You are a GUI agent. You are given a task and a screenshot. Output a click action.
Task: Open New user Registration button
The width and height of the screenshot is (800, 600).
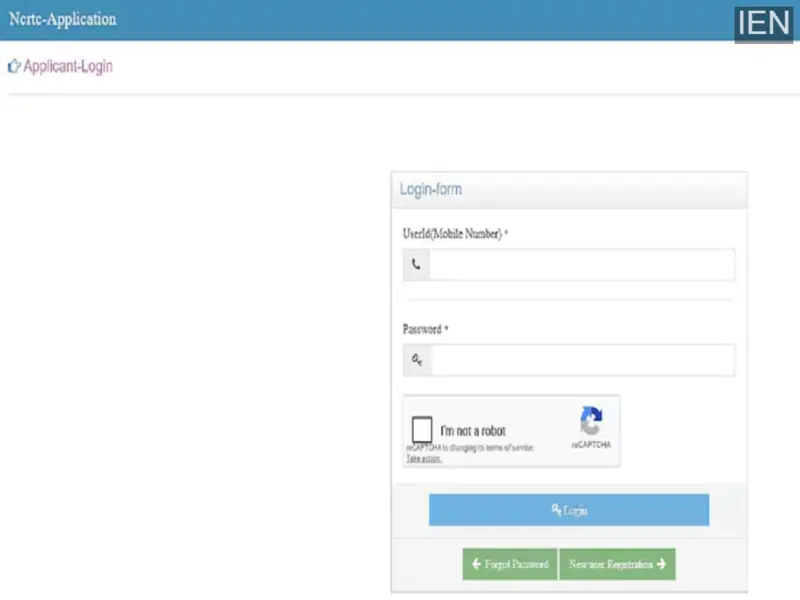coord(617,564)
